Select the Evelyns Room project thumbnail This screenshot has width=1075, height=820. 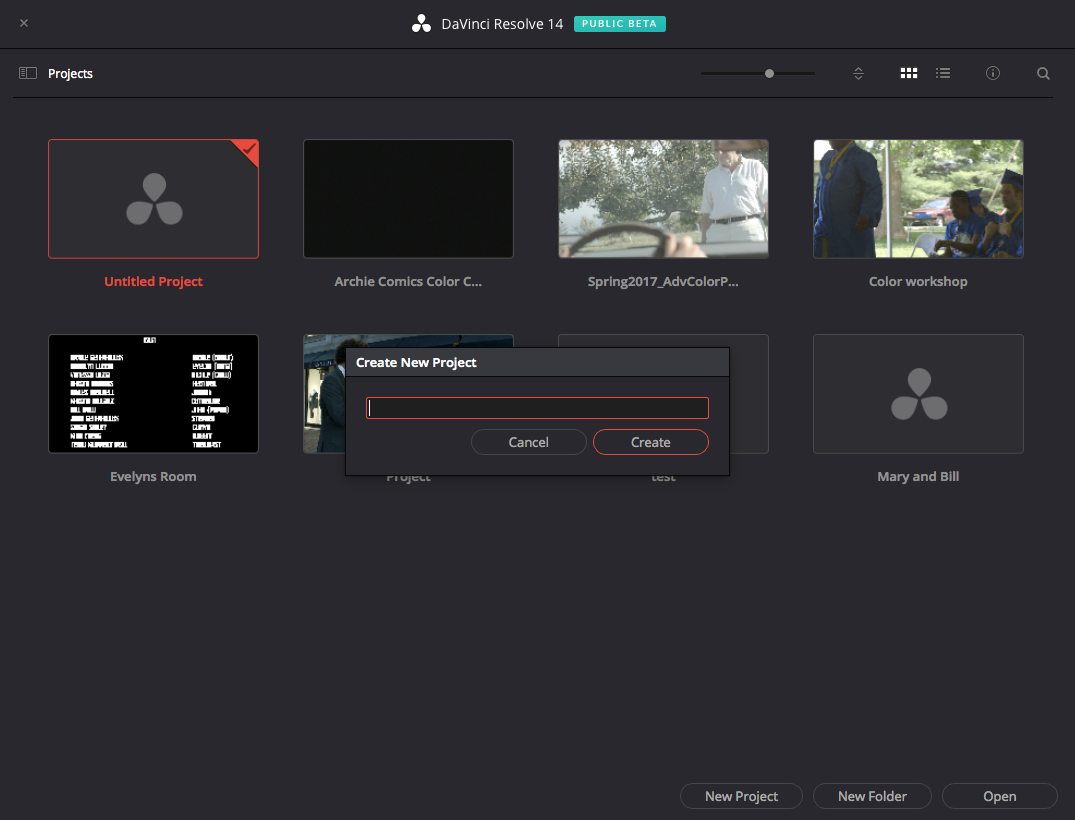coord(154,394)
